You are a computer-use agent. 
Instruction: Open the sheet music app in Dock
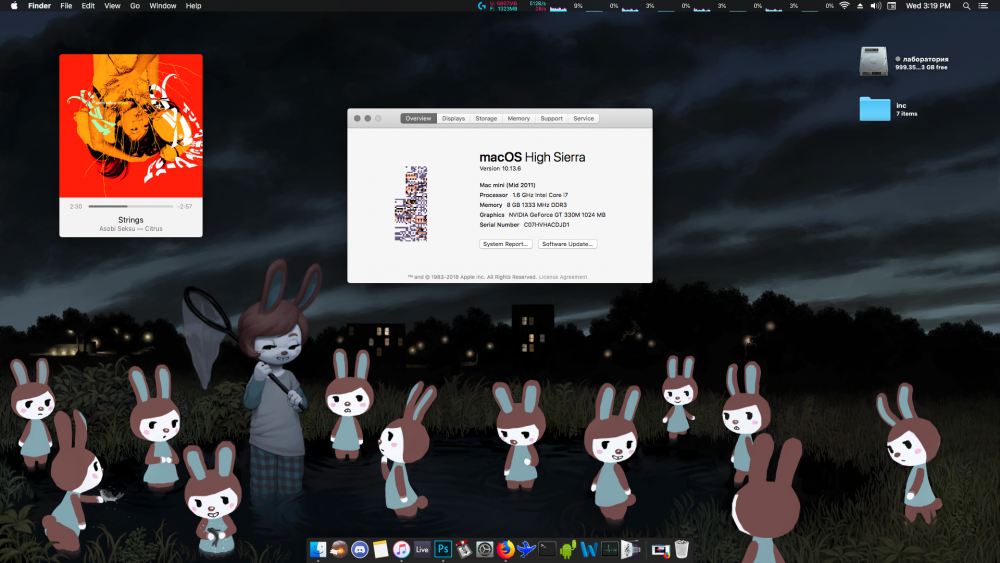point(630,549)
